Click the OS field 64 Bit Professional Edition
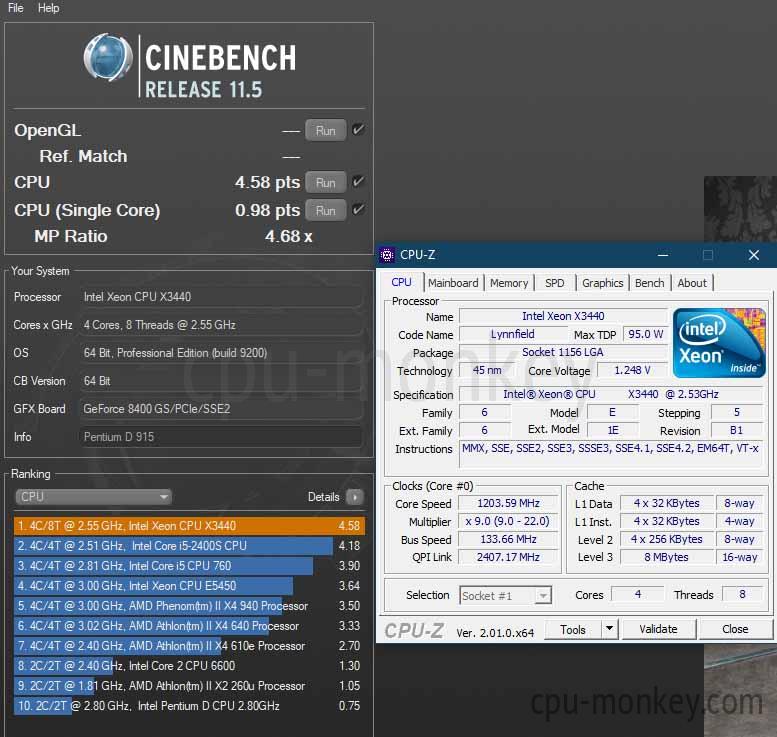 pos(221,353)
